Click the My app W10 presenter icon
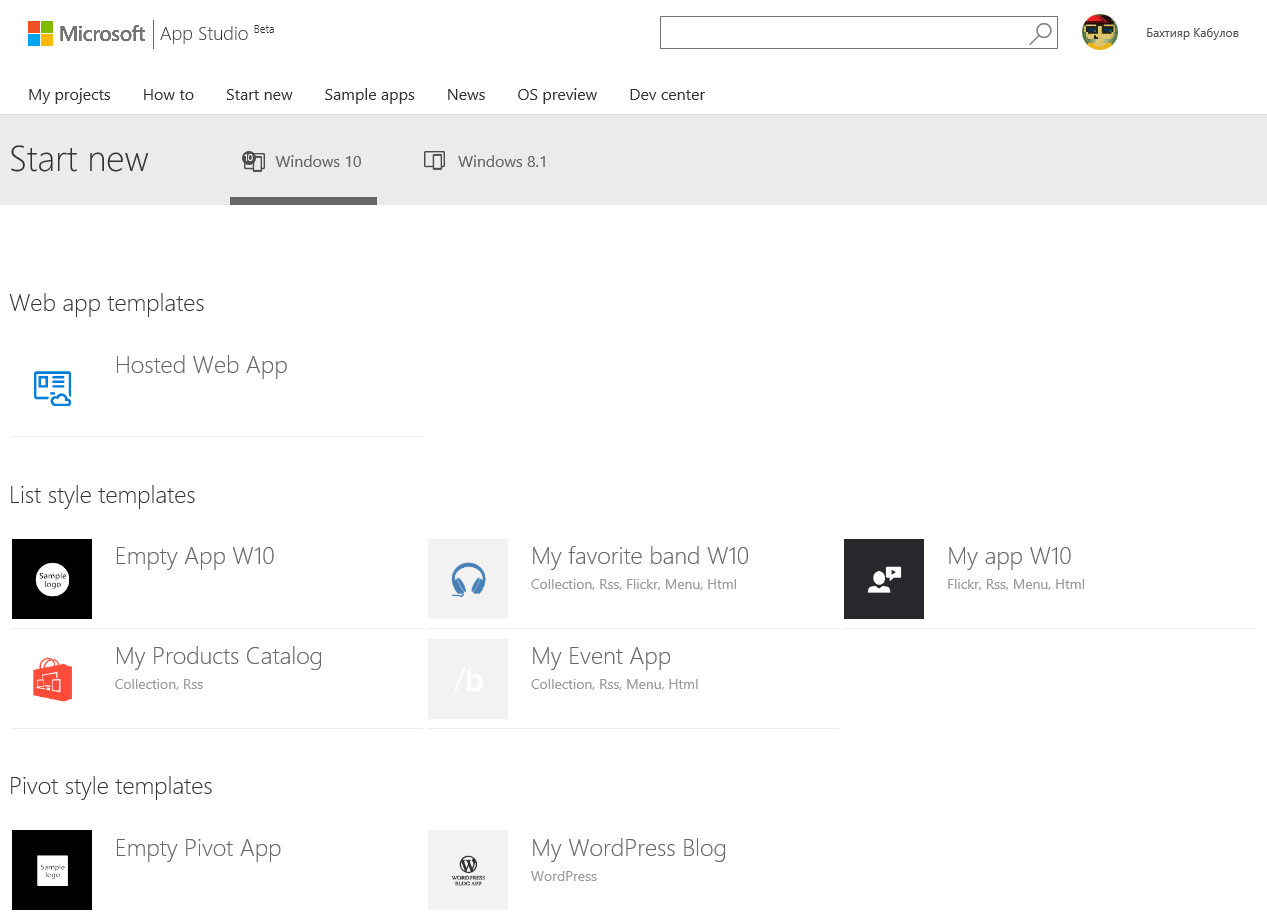The width and height of the screenshot is (1267, 915). click(884, 579)
